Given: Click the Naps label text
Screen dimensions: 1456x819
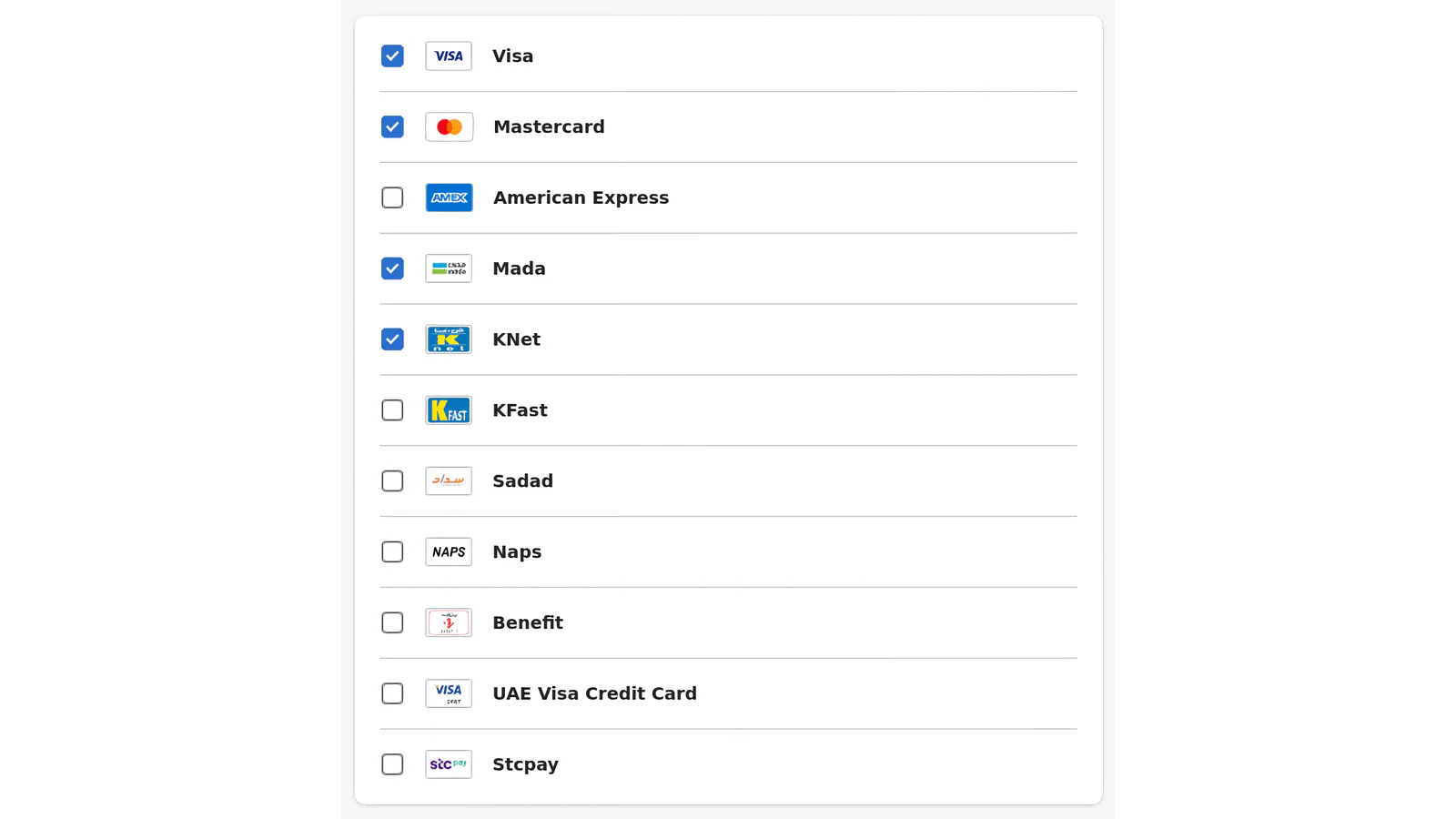Looking at the screenshot, I should (x=517, y=551).
